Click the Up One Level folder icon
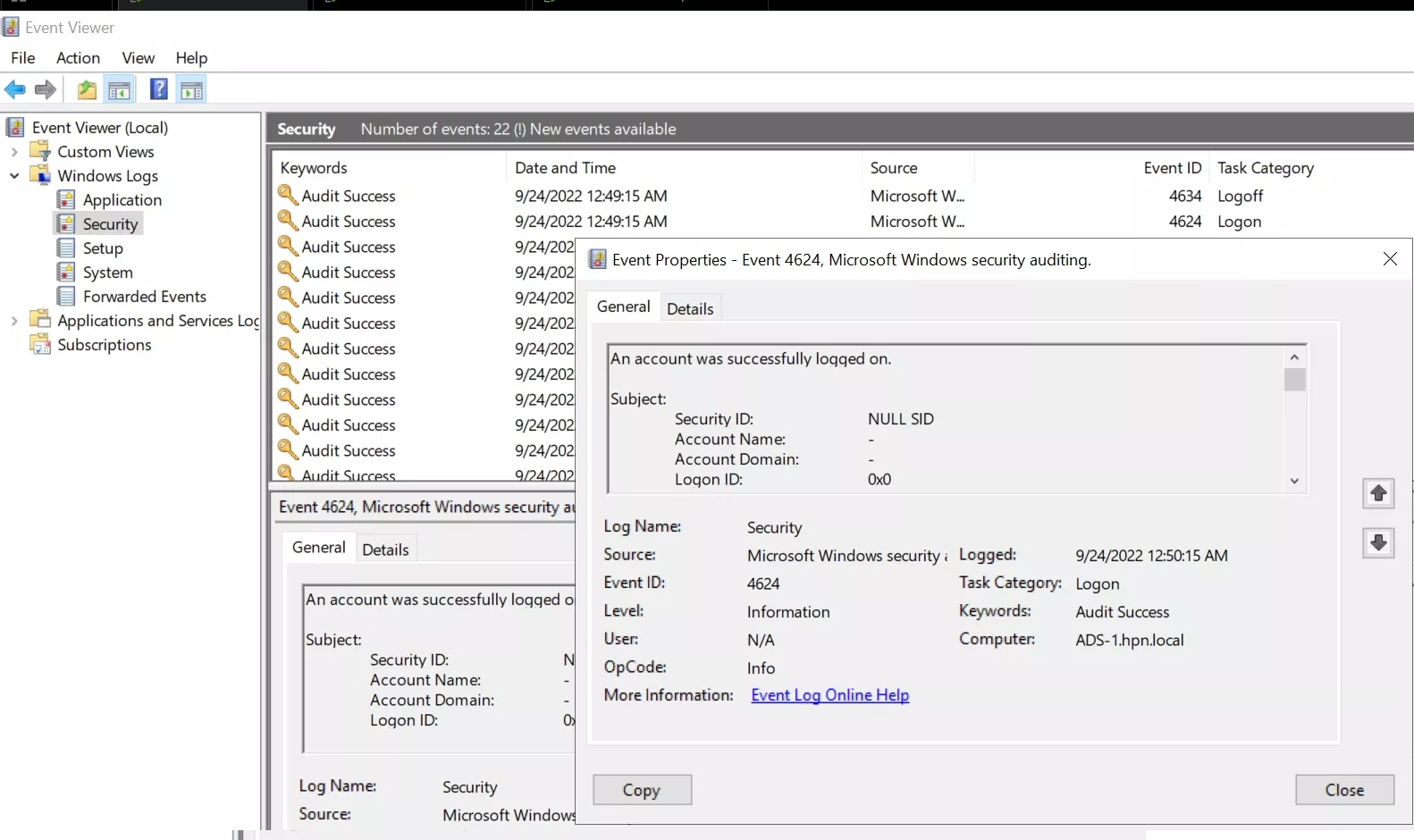The width and height of the screenshot is (1414, 840). coord(87,89)
